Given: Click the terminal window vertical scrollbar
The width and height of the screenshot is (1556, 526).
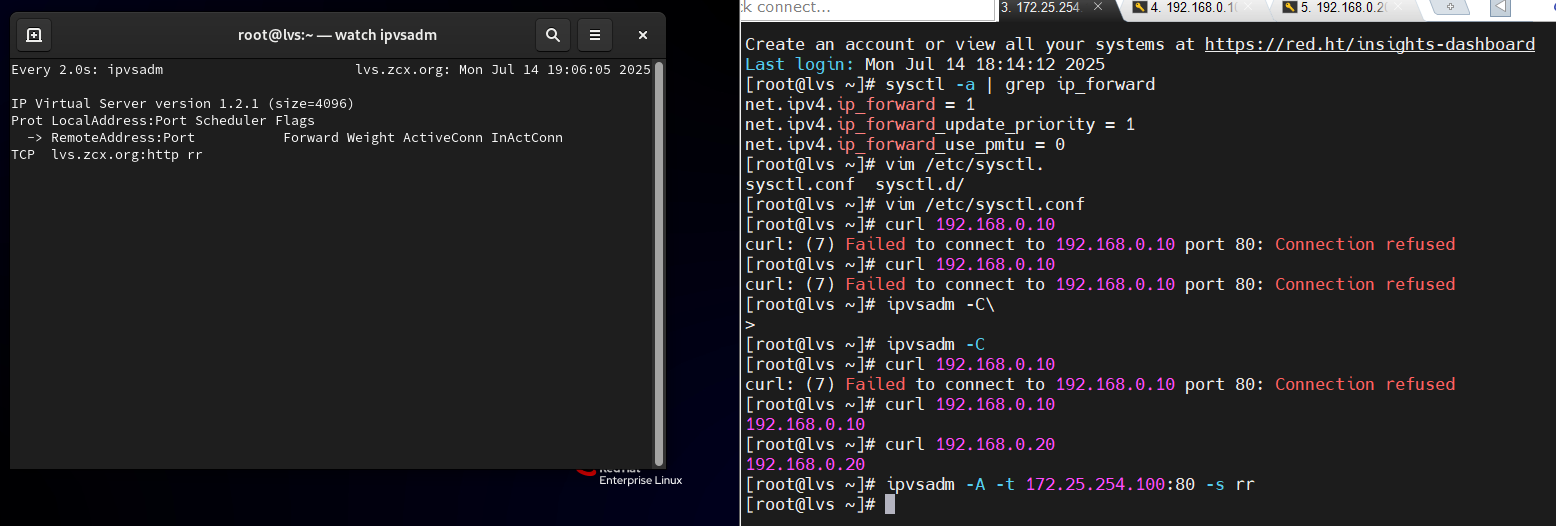Looking at the screenshot, I should pyautogui.click(x=658, y=264).
